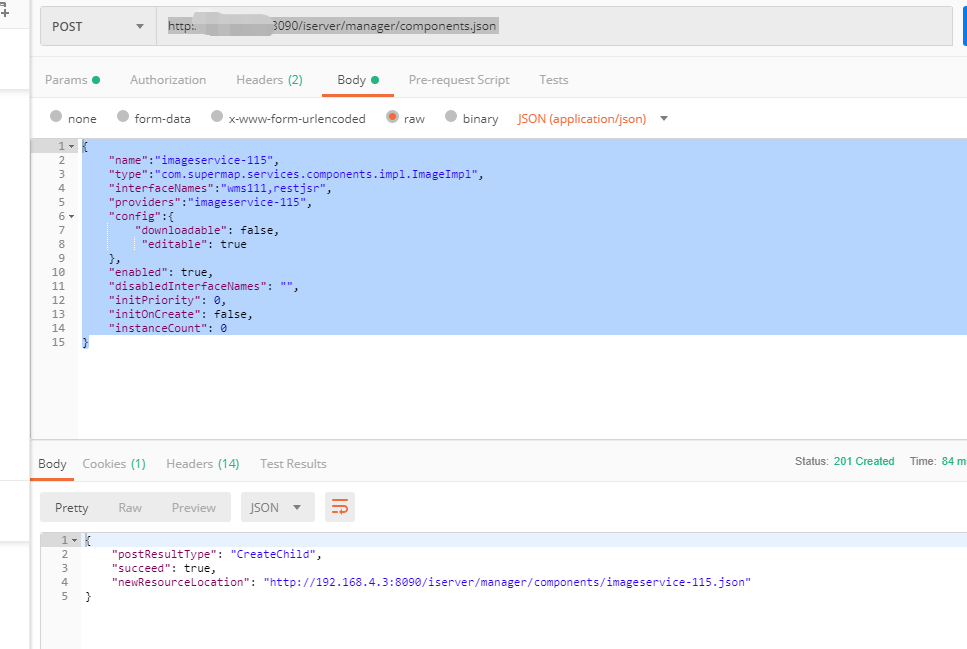Open the POST method dropdown
967x649 pixels.
click(x=98, y=27)
